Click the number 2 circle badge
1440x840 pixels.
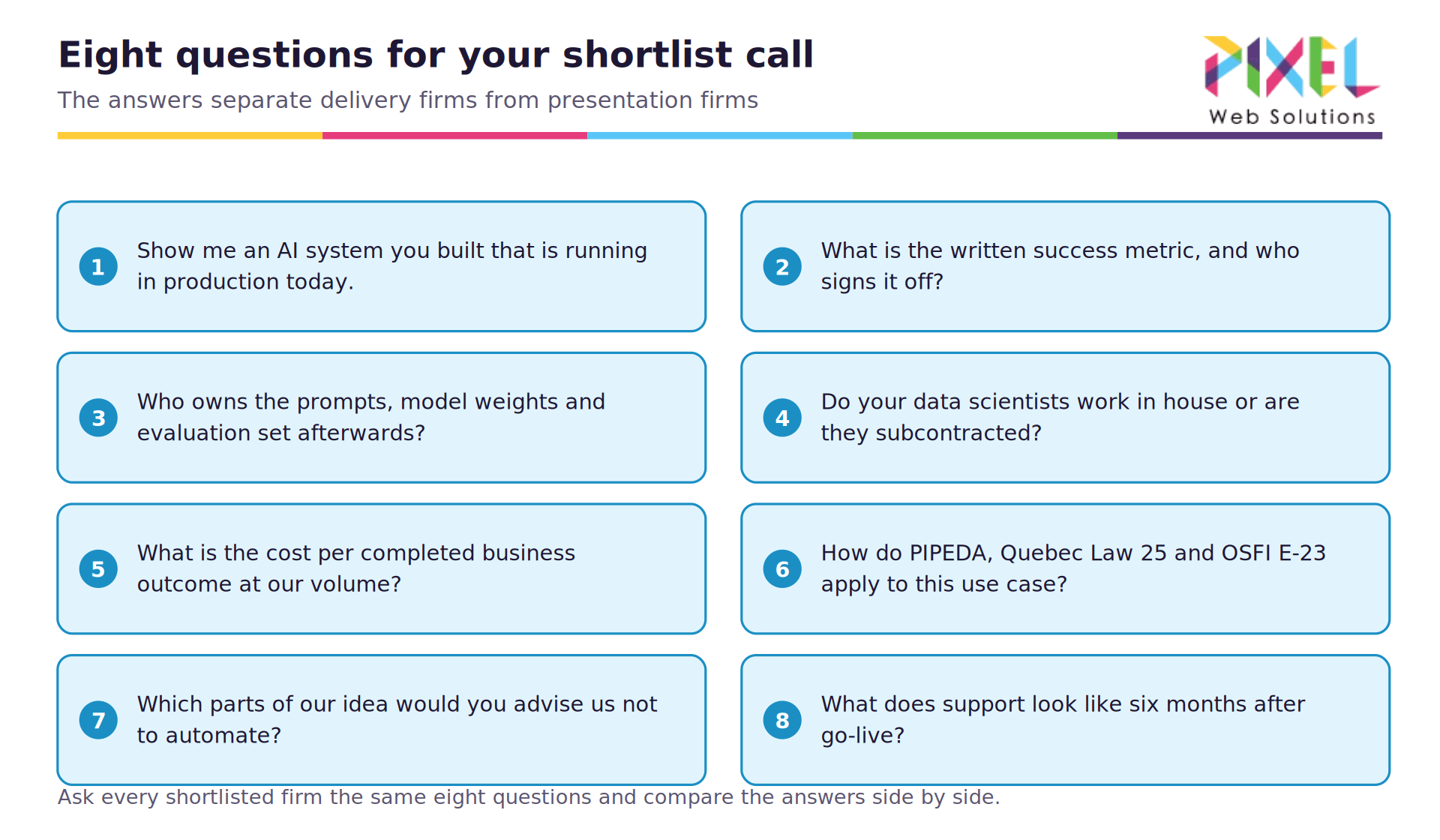coord(782,266)
